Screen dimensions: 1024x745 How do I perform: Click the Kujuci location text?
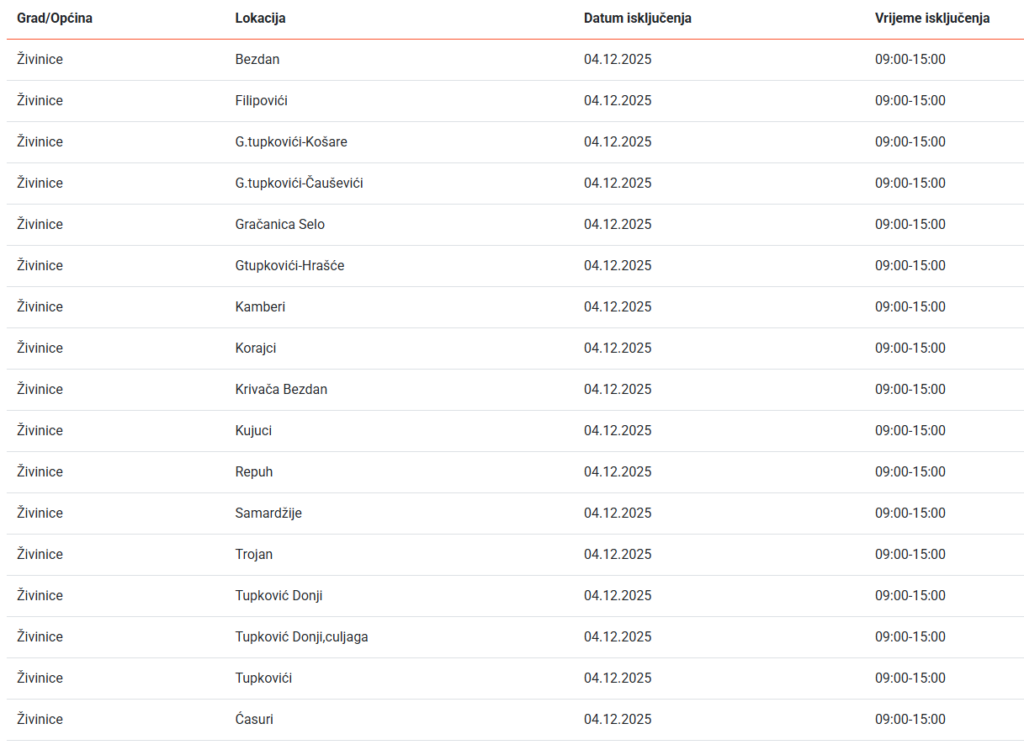253,431
